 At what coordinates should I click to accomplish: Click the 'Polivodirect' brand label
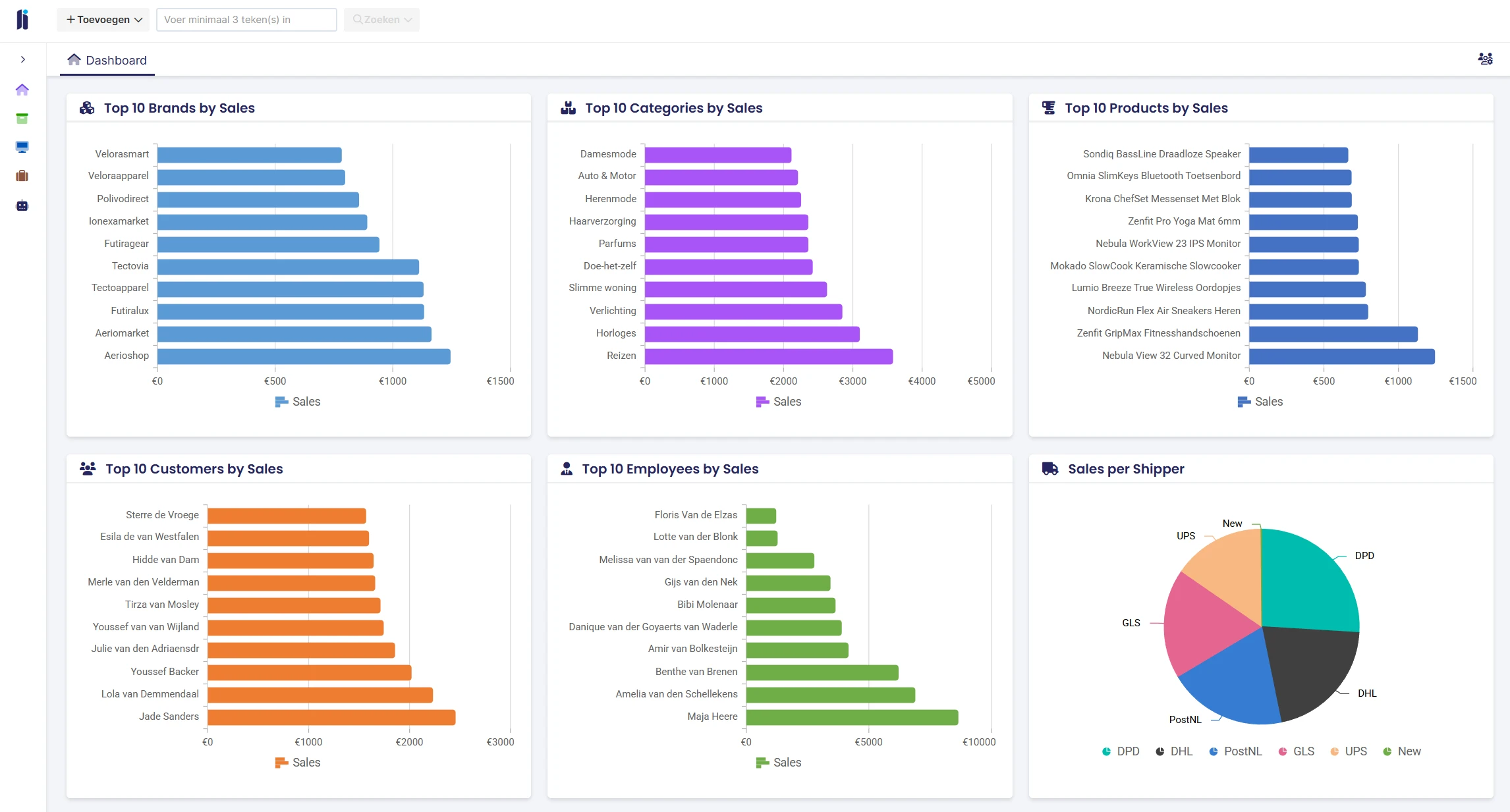click(x=123, y=199)
